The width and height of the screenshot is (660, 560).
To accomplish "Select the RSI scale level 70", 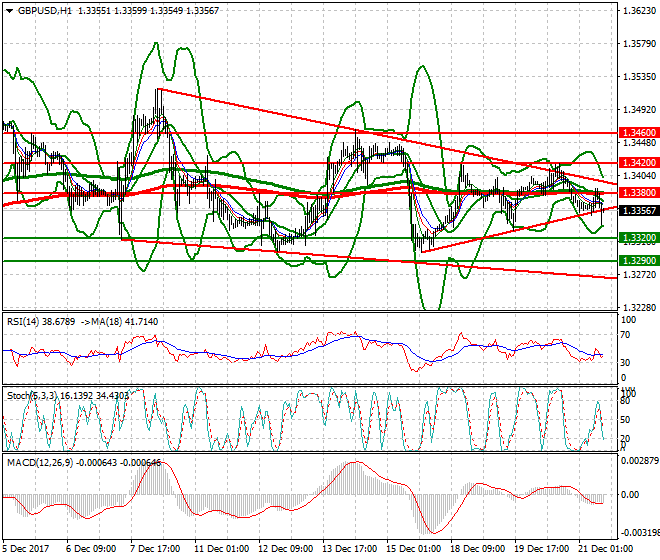I will coord(625,335).
